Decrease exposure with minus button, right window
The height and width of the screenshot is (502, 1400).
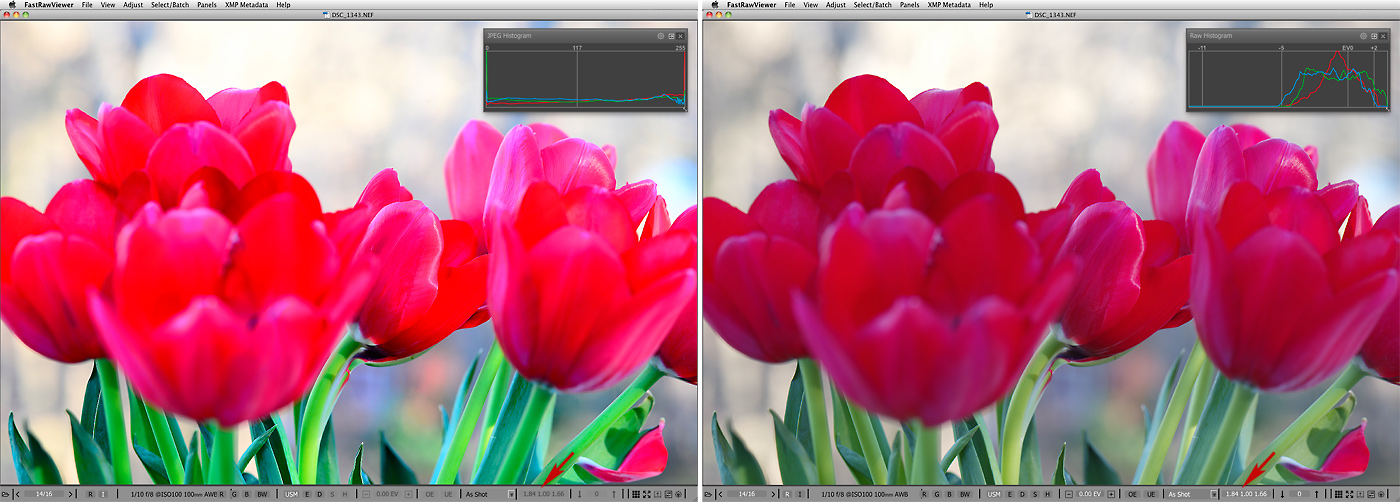[x=1069, y=494]
